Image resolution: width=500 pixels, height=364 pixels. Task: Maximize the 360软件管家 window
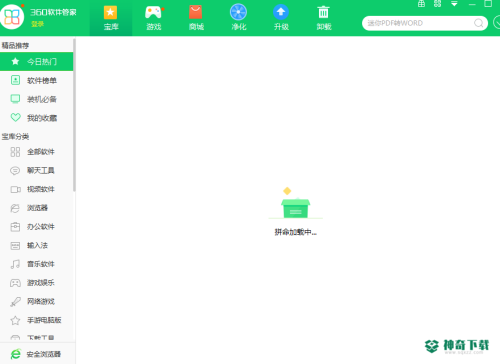(488, 4)
